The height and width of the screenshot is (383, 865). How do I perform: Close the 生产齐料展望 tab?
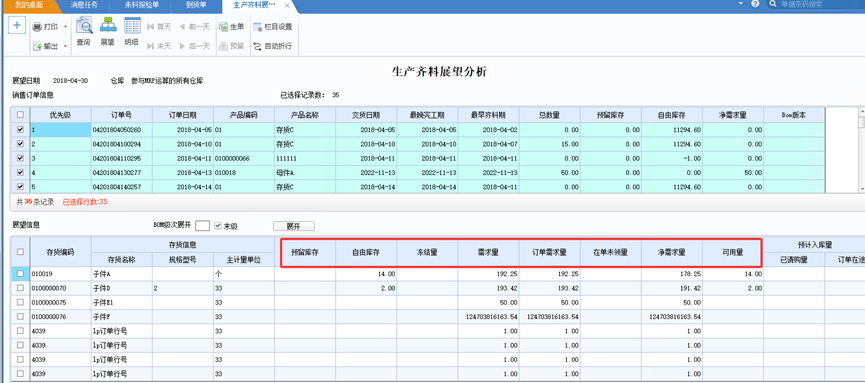point(287,5)
